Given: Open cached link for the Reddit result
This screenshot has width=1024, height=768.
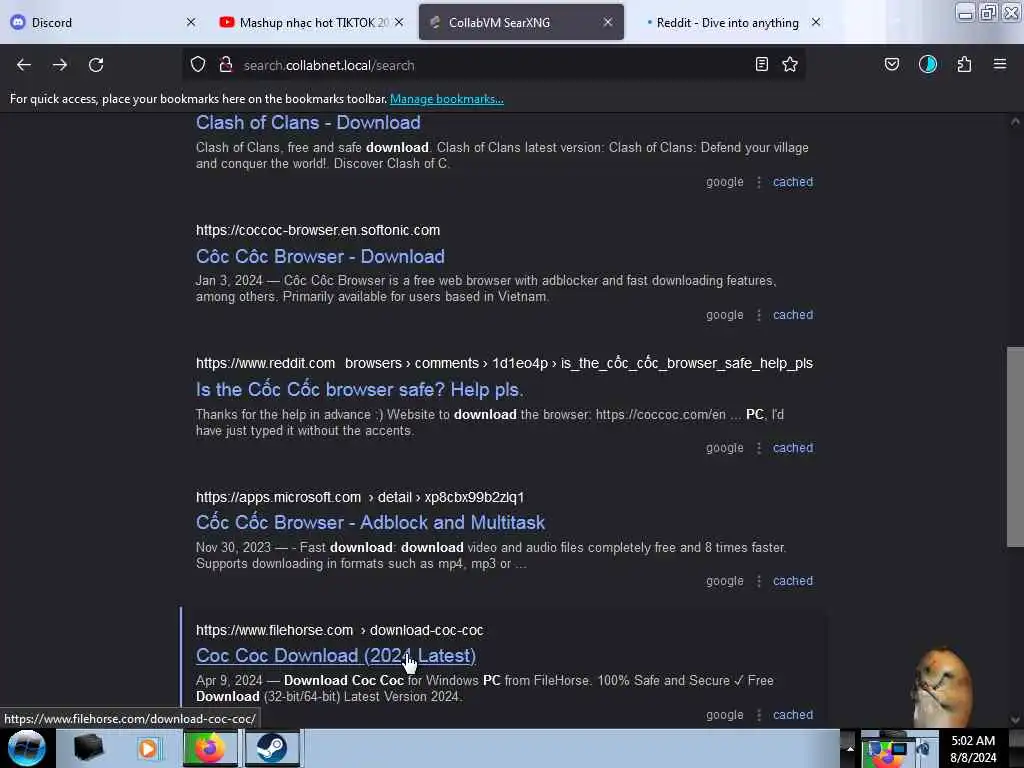Looking at the screenshot, I should pyautogui.click(x=793, y=448).
